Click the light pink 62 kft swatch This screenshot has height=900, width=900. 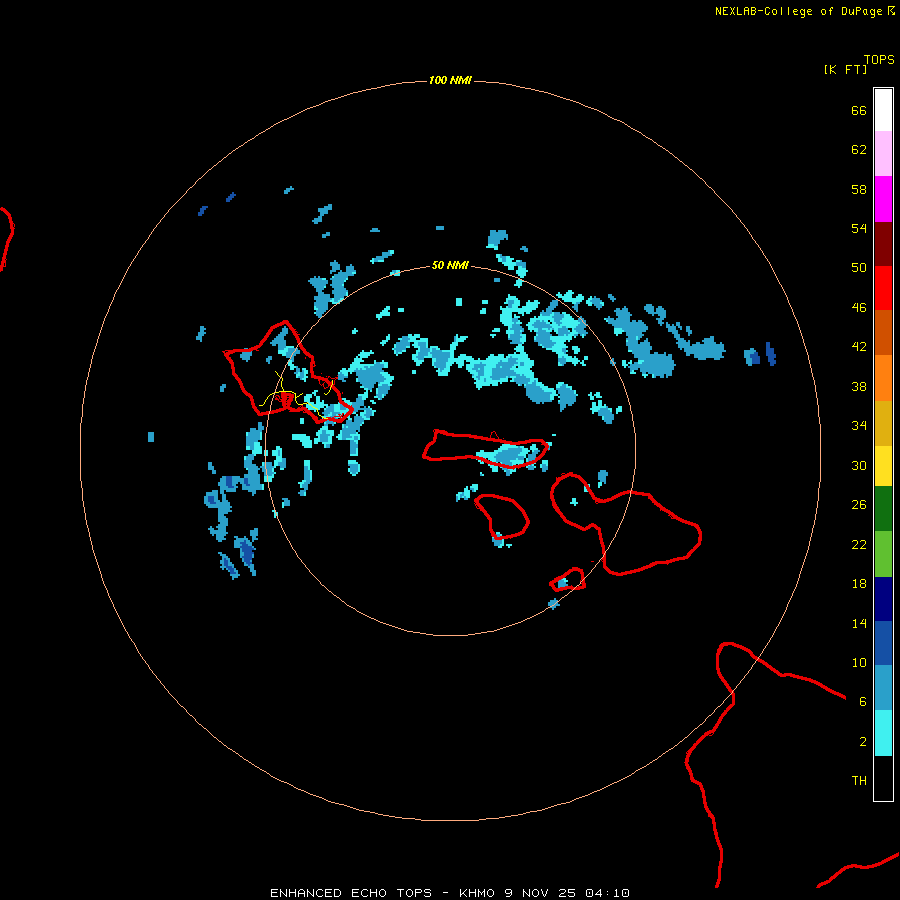click(x=883, y=154)
